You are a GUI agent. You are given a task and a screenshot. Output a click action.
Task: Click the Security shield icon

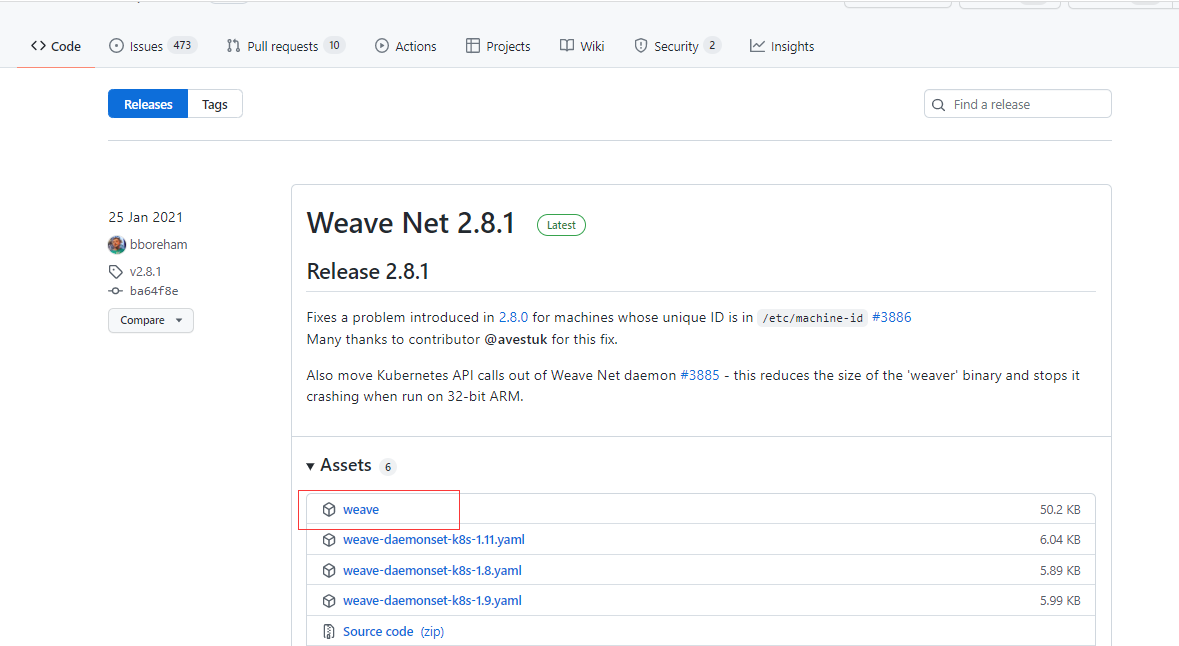641,46
